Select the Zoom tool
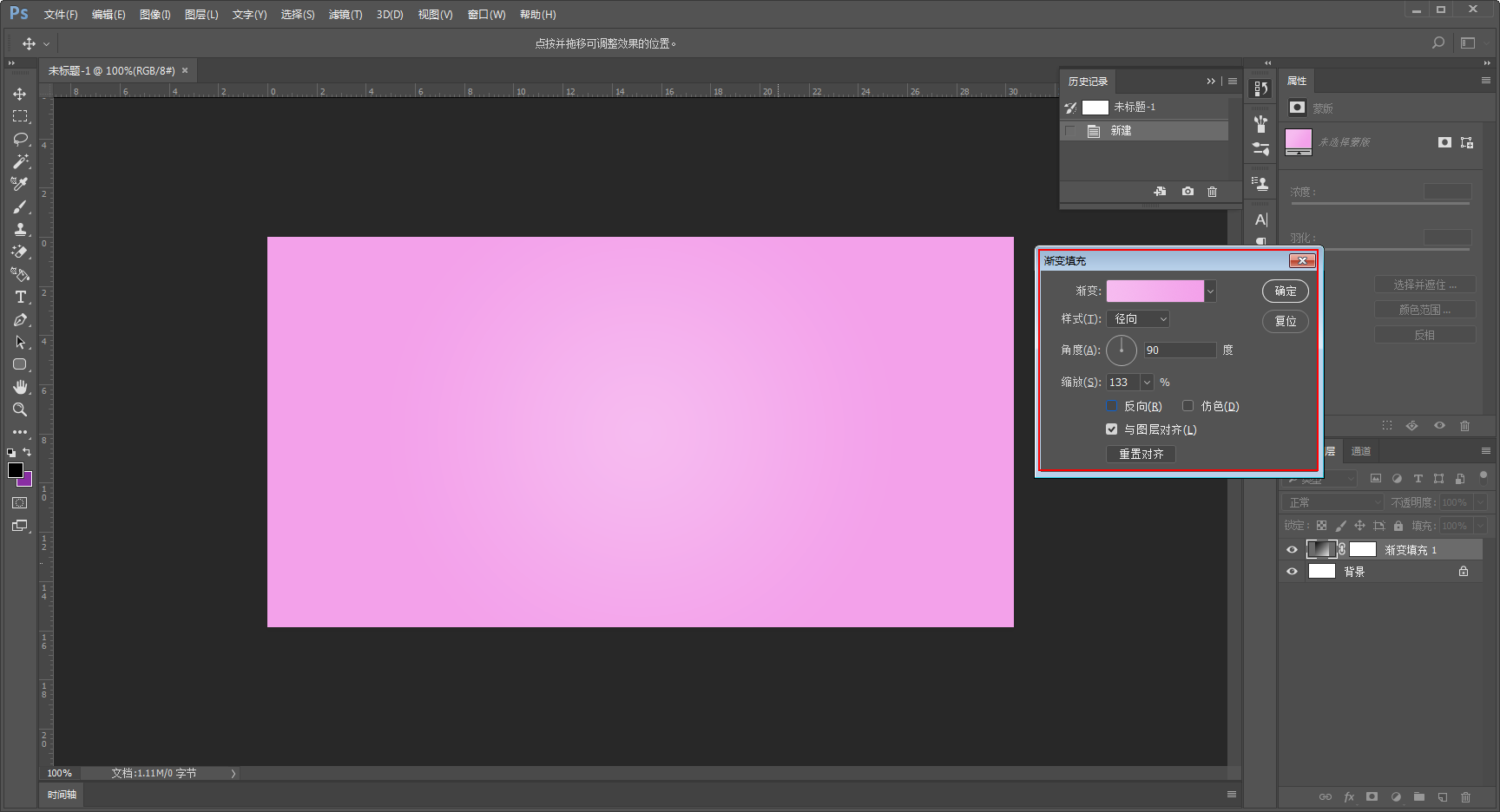 [20, 409]
